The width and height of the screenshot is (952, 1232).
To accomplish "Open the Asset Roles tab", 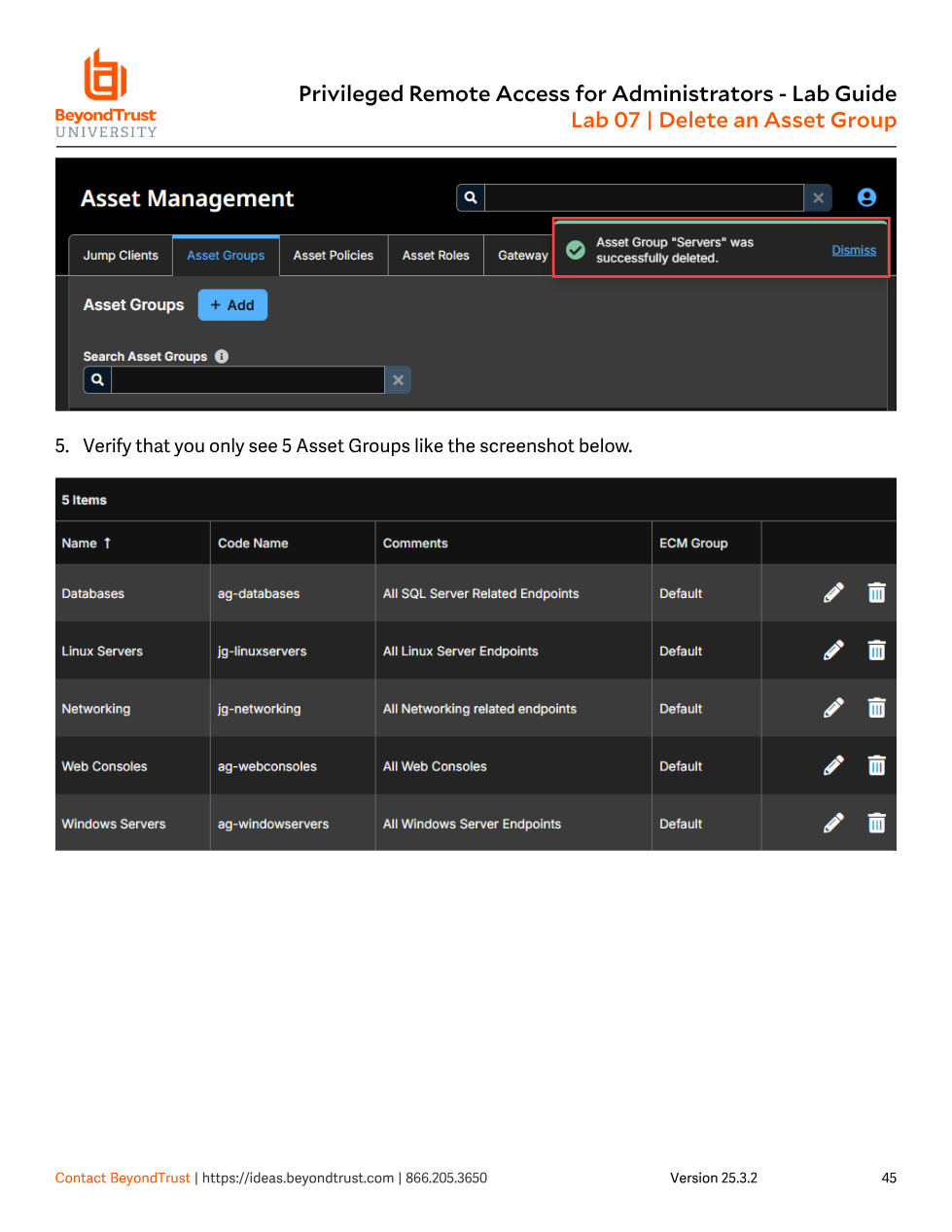I will click(x=436, y=255).
